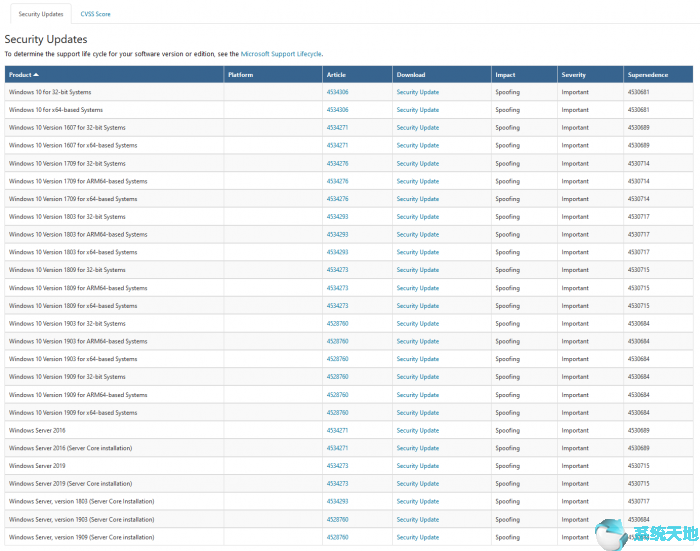Screen dimensions: 700x551
Task: Download Security Update for Version 1803 ARM64-based
Action: tap(417, 234)
